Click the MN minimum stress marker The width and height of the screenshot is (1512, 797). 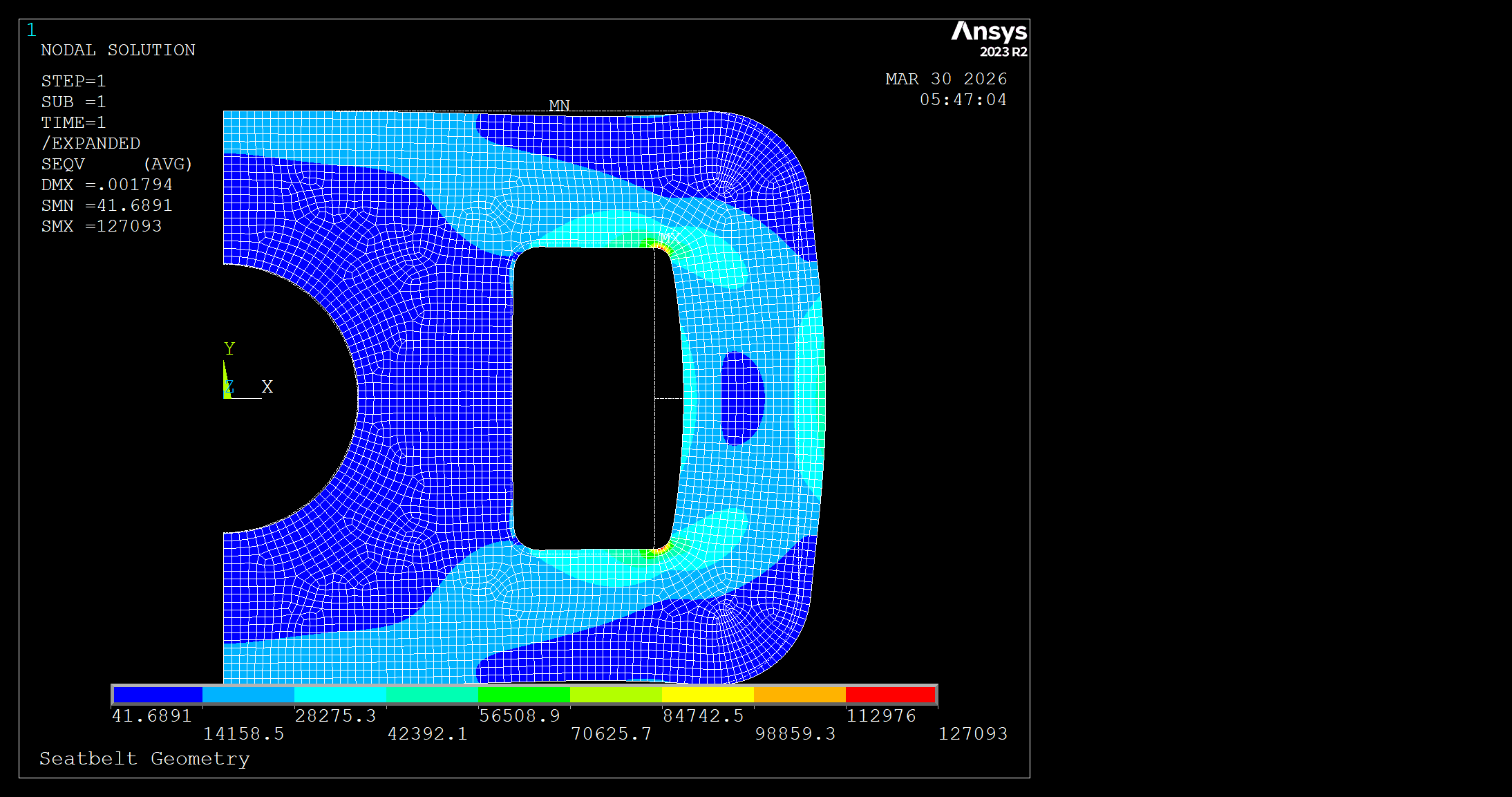559,106
